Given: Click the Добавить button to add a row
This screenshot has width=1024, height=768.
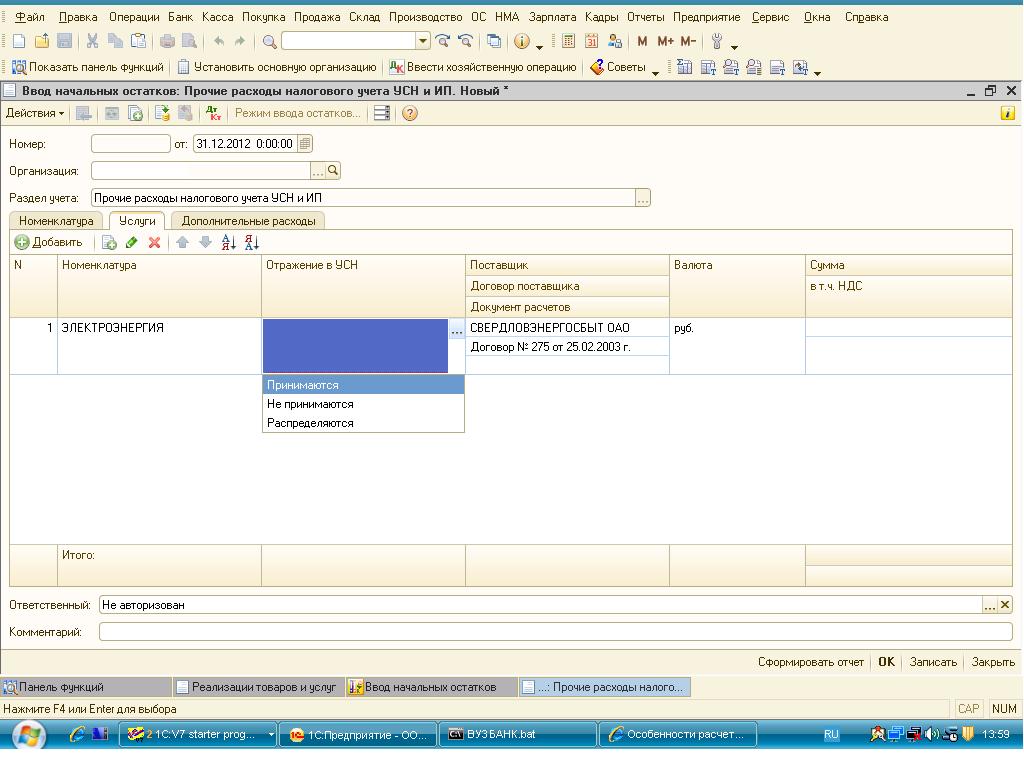Looking at the screenshot, I should click(49, 242).
